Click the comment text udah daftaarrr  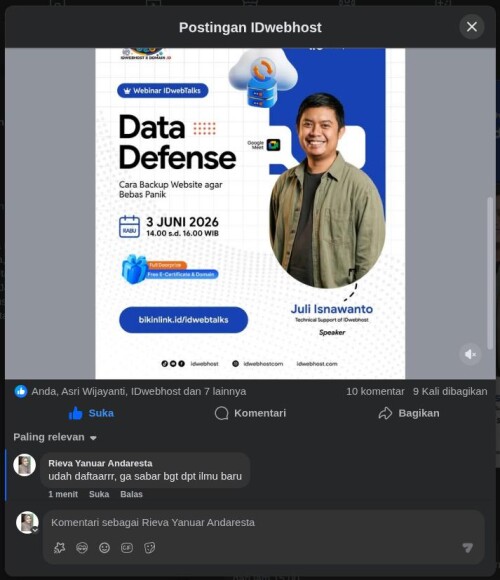pos(145,476)
